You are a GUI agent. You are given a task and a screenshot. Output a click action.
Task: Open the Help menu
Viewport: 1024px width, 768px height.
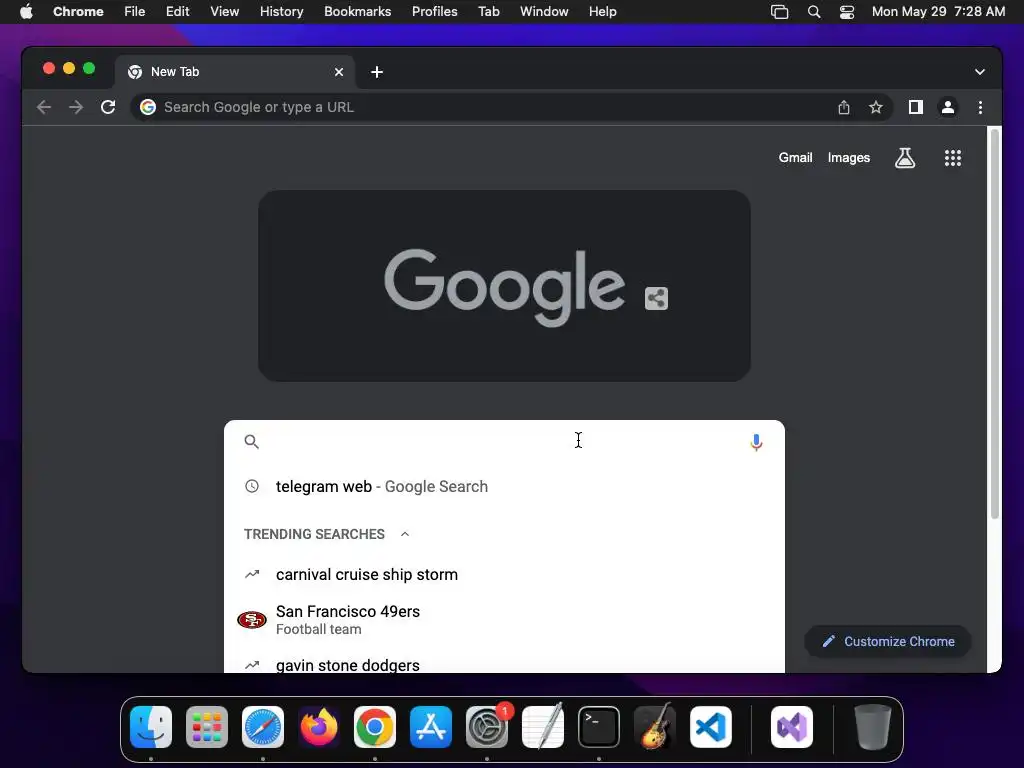tap(602, 12)
